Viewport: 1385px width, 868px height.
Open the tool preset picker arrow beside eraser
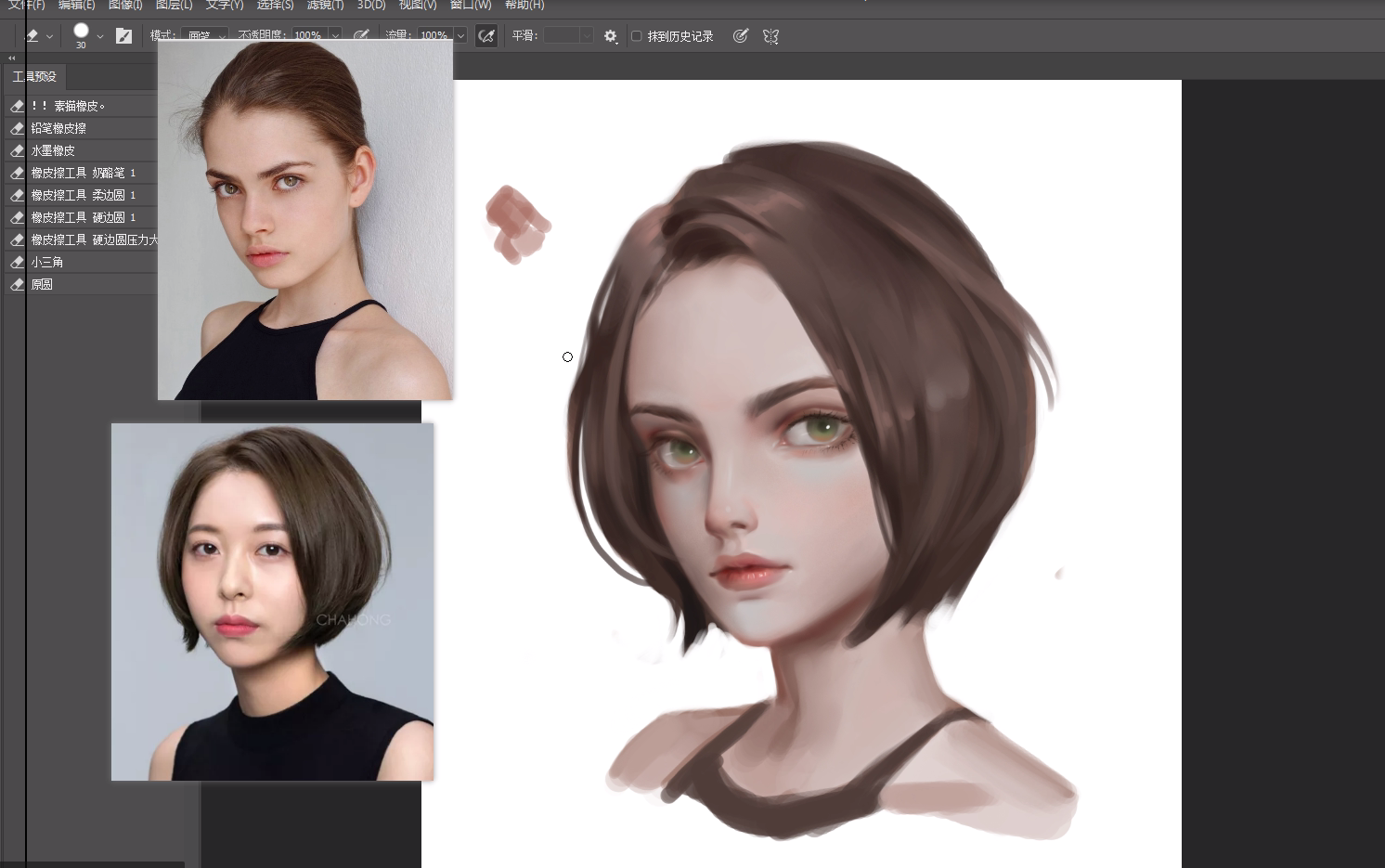49,36
